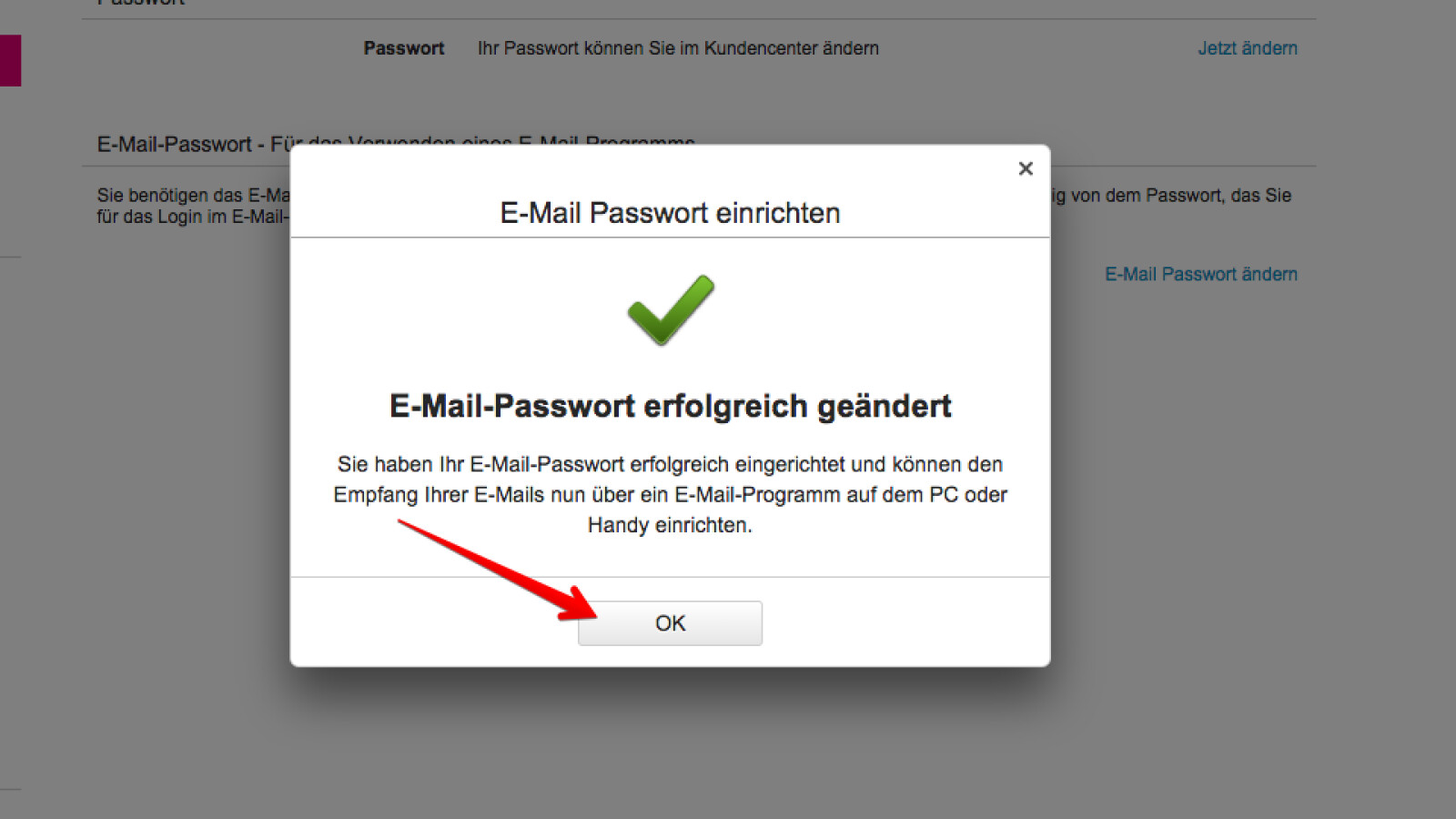Click the dialog title E-Mail Passwort einrichten

(x=670, y=213)
